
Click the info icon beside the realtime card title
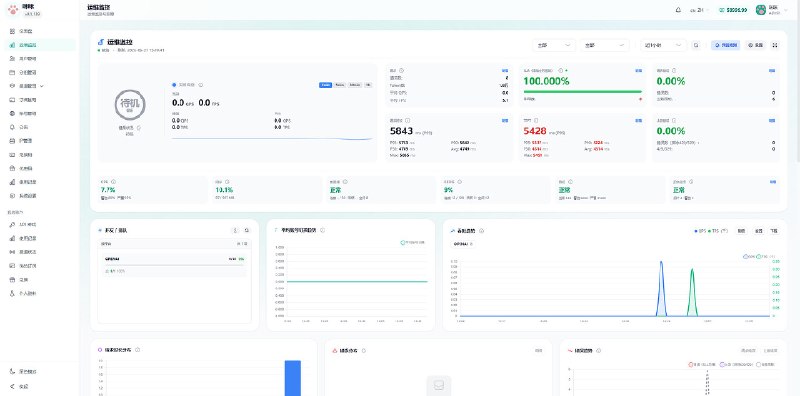201,85
